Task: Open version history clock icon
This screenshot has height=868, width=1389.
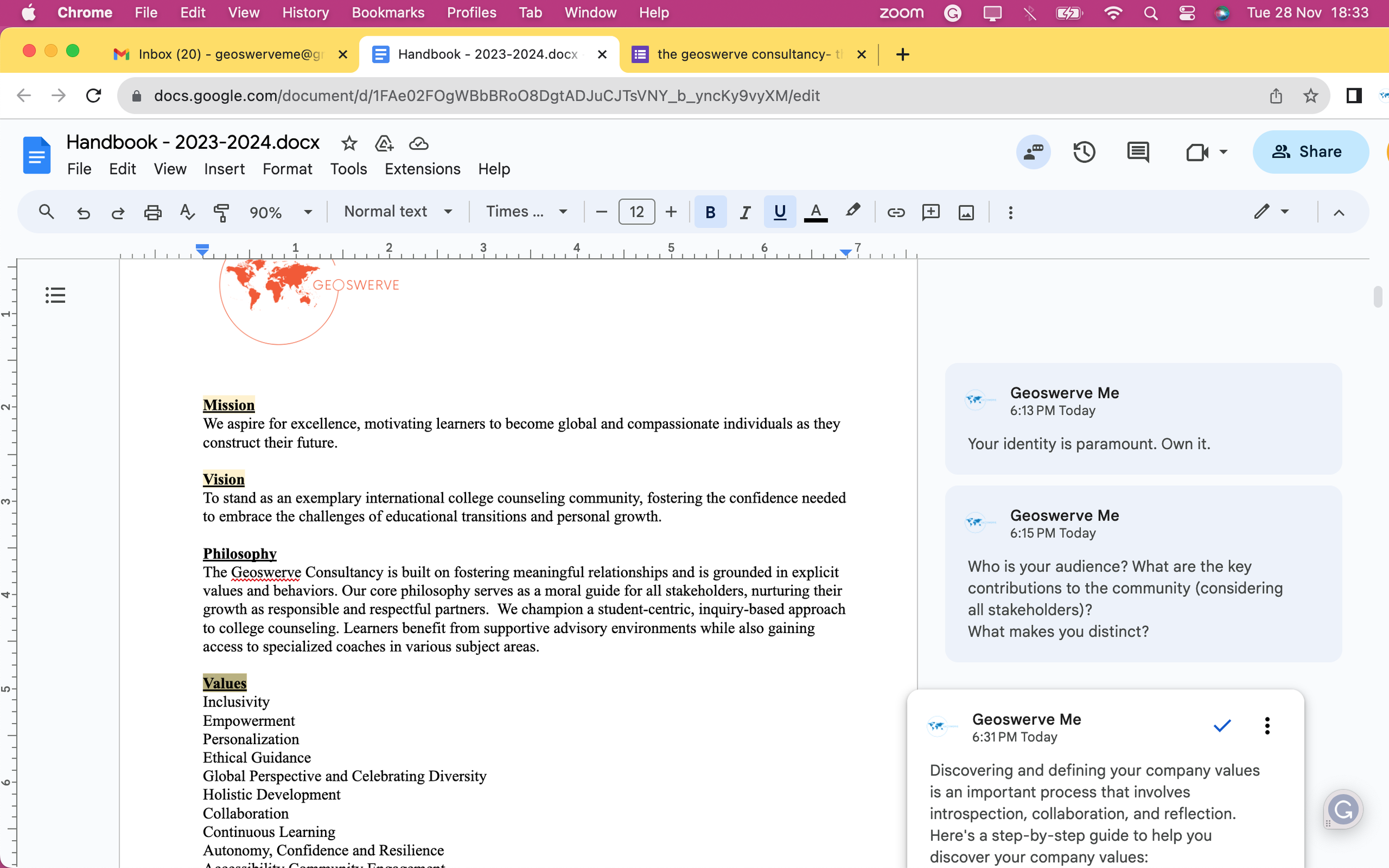Action: [x=1083, y=152]
